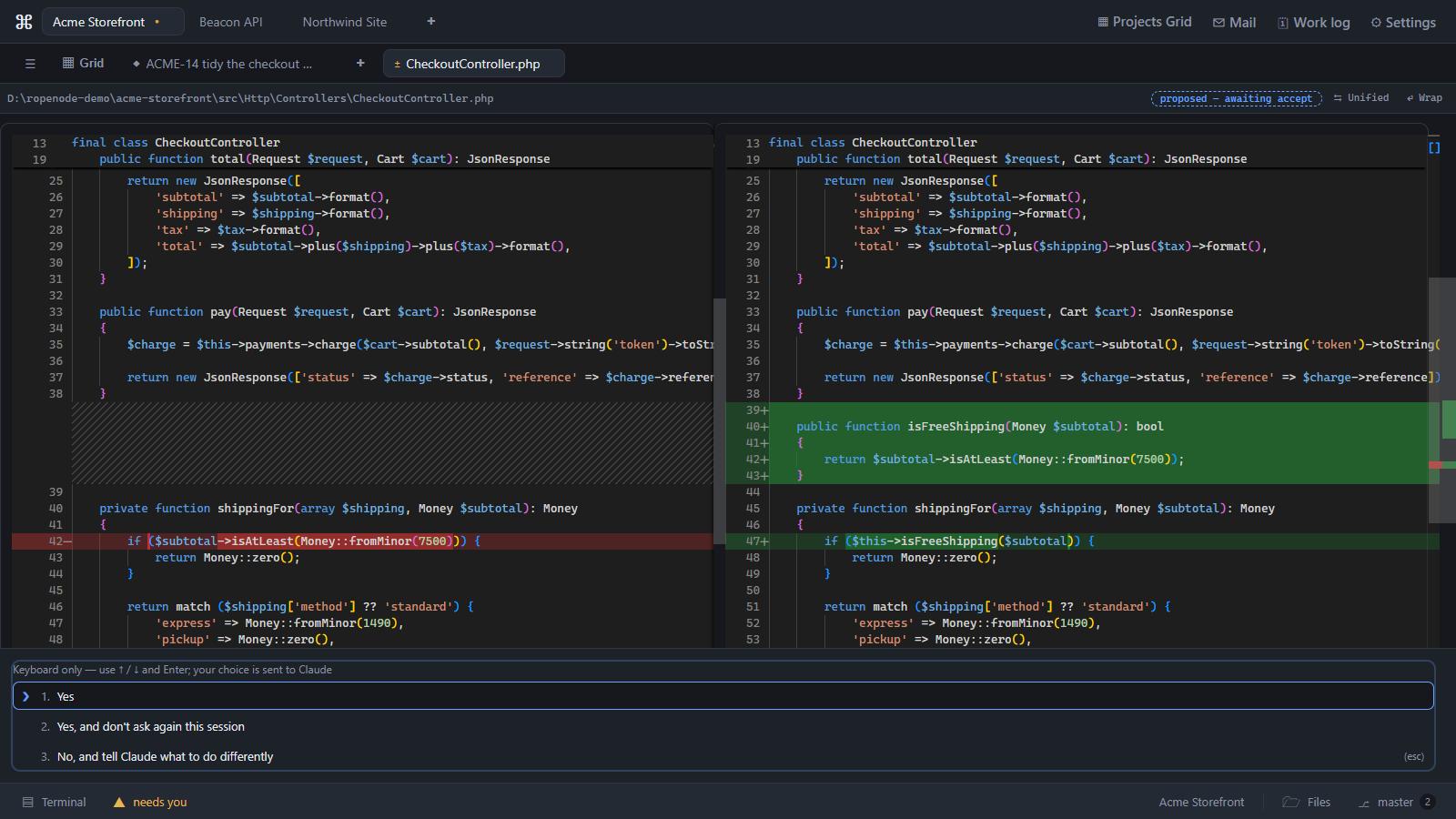Click the Projects Grid table icon

click(x=1103, y=22)
